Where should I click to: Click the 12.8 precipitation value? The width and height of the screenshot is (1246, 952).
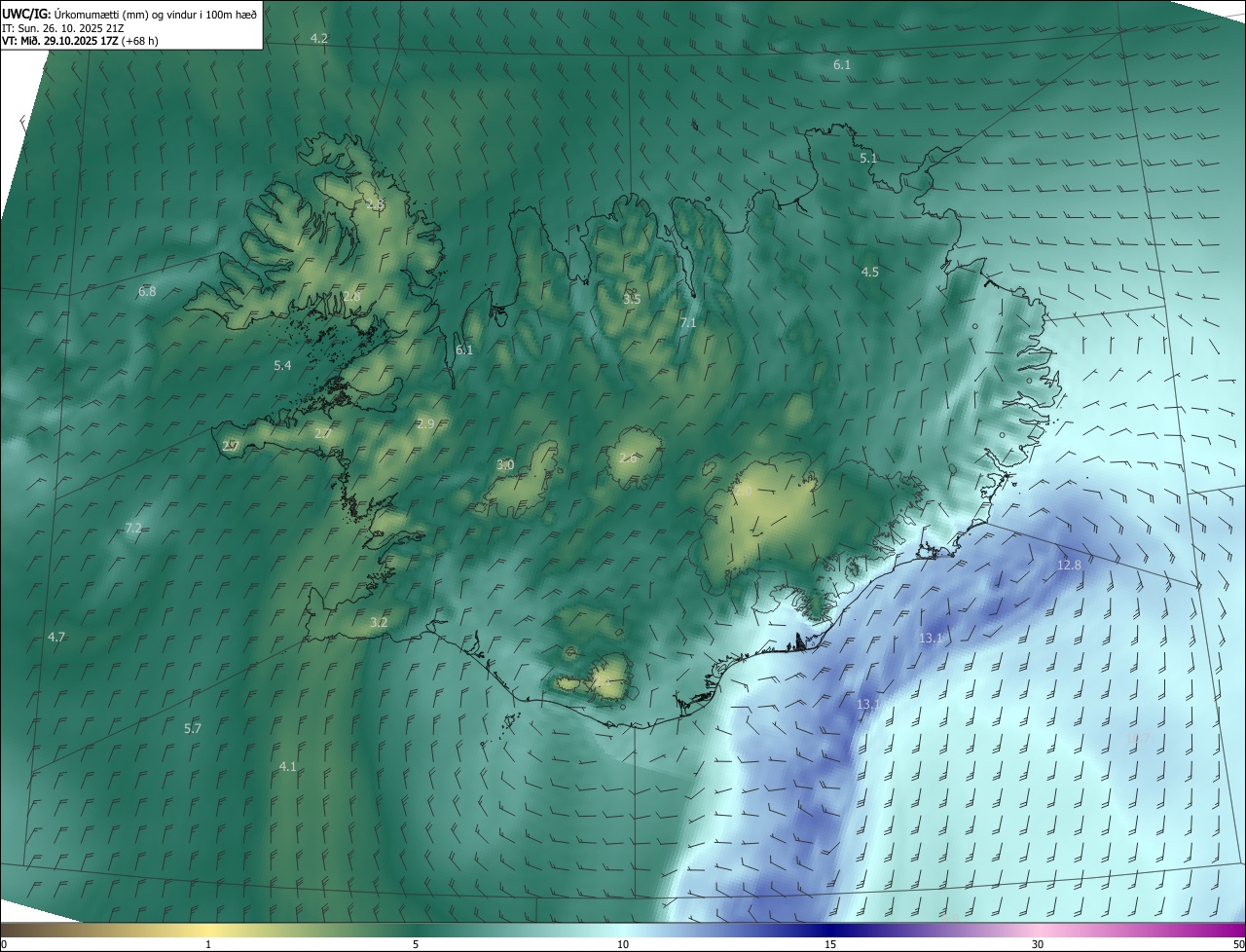click(x=1069, y=566)
